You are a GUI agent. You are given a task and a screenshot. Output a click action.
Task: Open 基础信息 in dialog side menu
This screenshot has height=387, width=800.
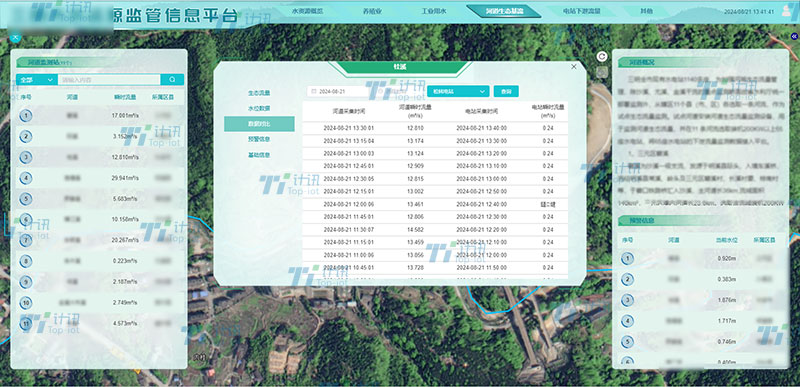[x=259, y=155]
